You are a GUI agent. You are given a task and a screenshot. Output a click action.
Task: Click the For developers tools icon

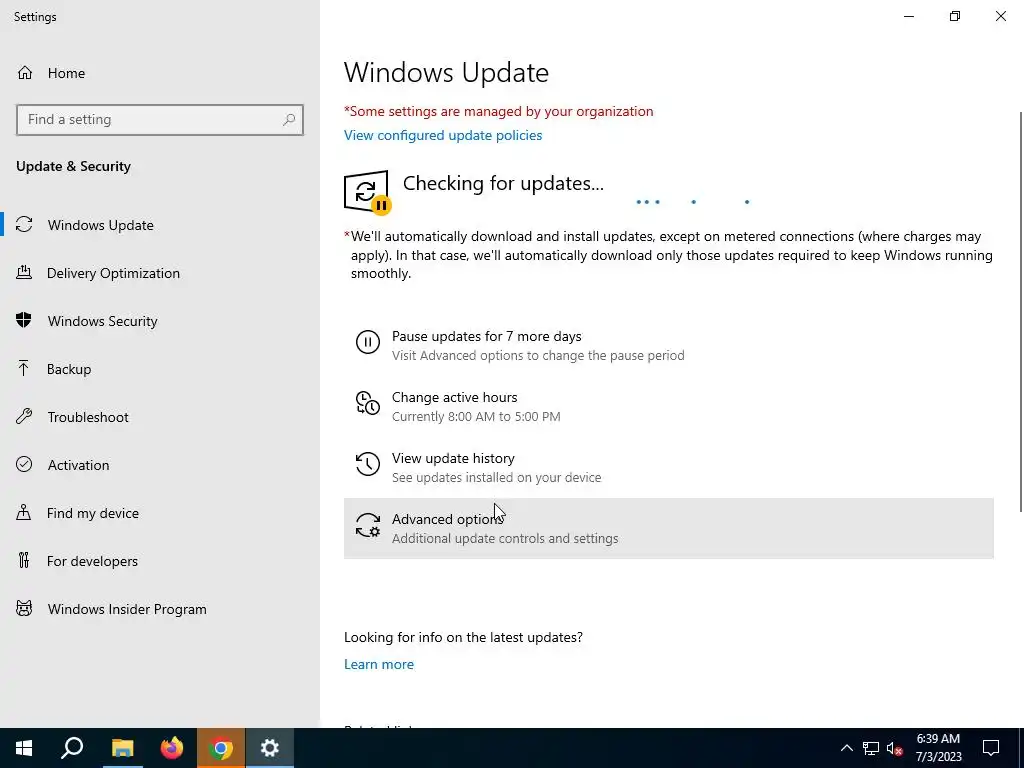click(24, 560)
